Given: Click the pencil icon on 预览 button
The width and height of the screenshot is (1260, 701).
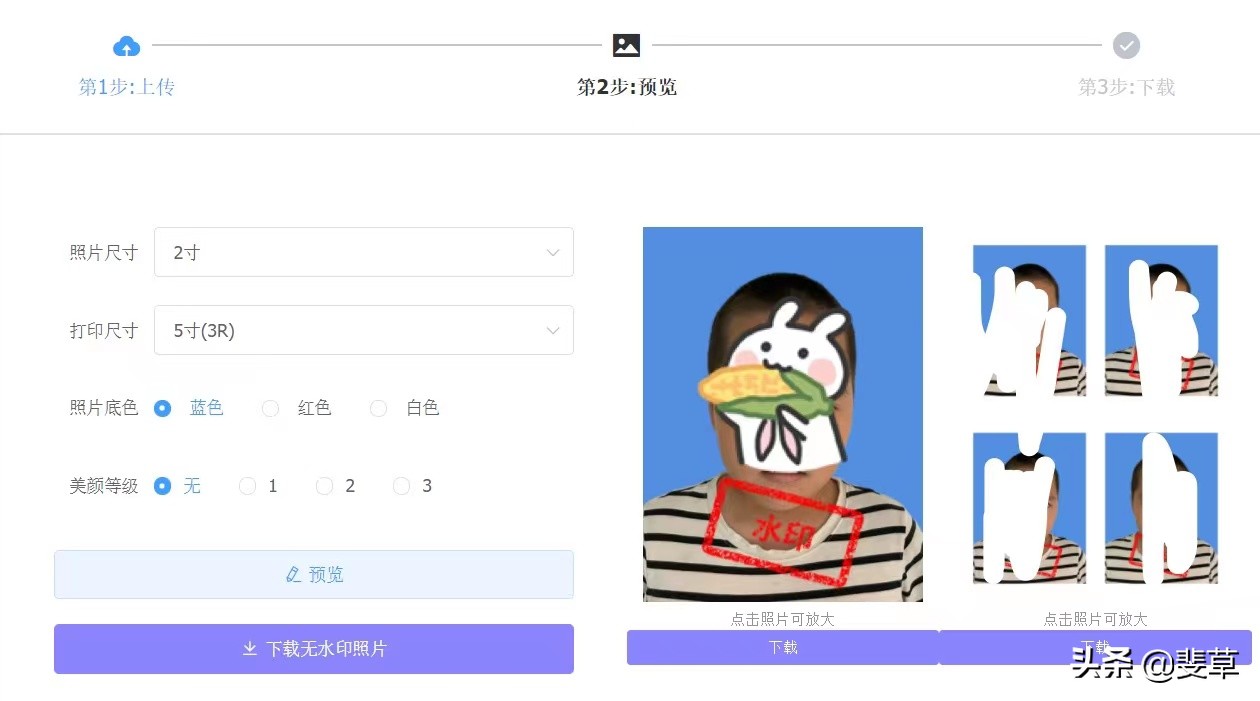Looking at the screenshot, I should [293, 575].
